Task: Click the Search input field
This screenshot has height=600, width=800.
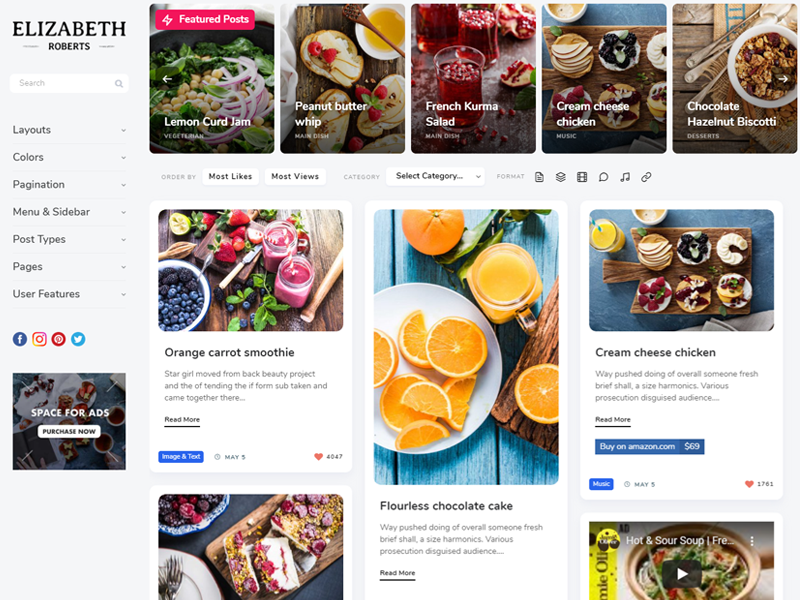Action: tap(69, 83)
